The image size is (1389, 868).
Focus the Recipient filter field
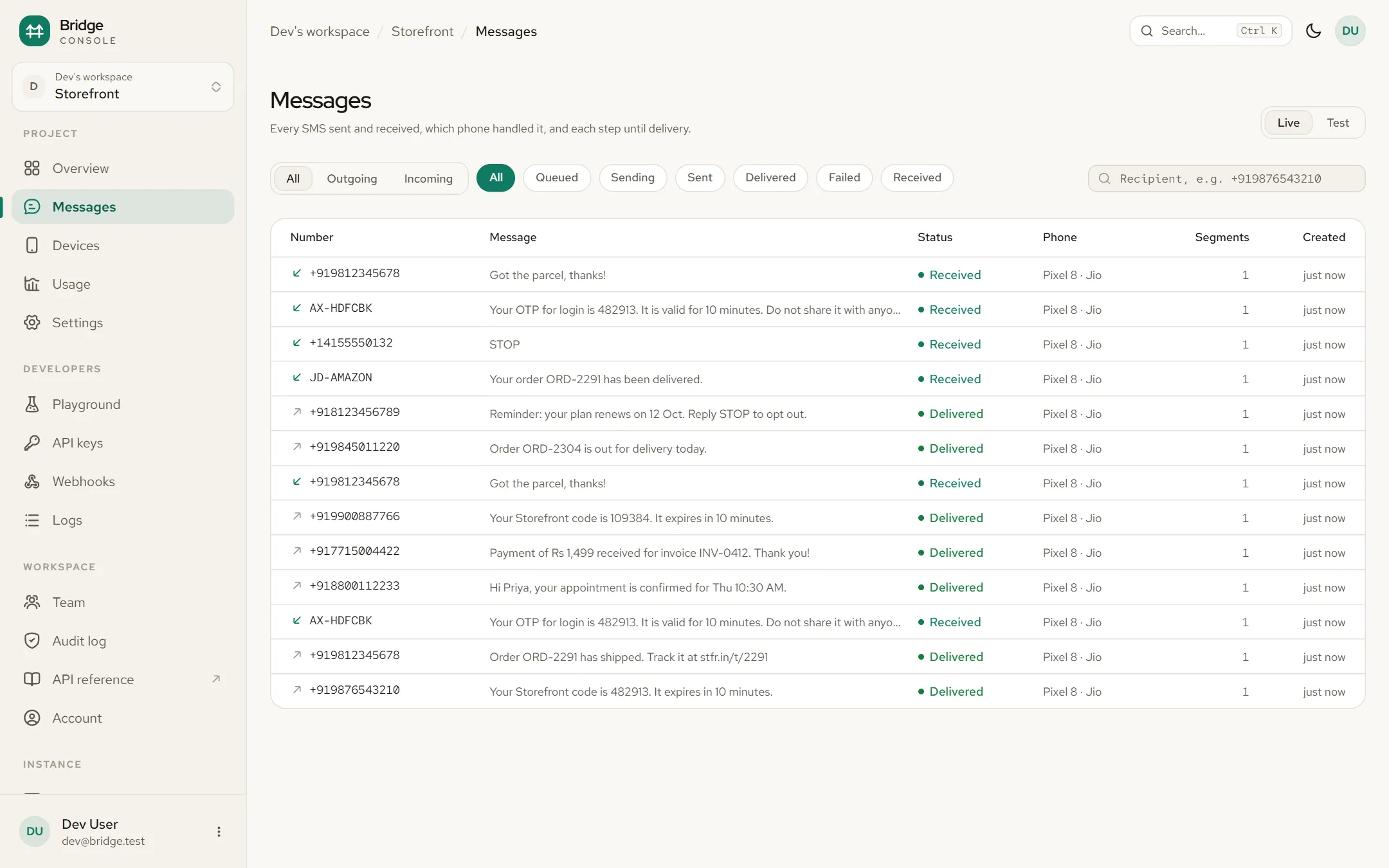[1226, 179]
